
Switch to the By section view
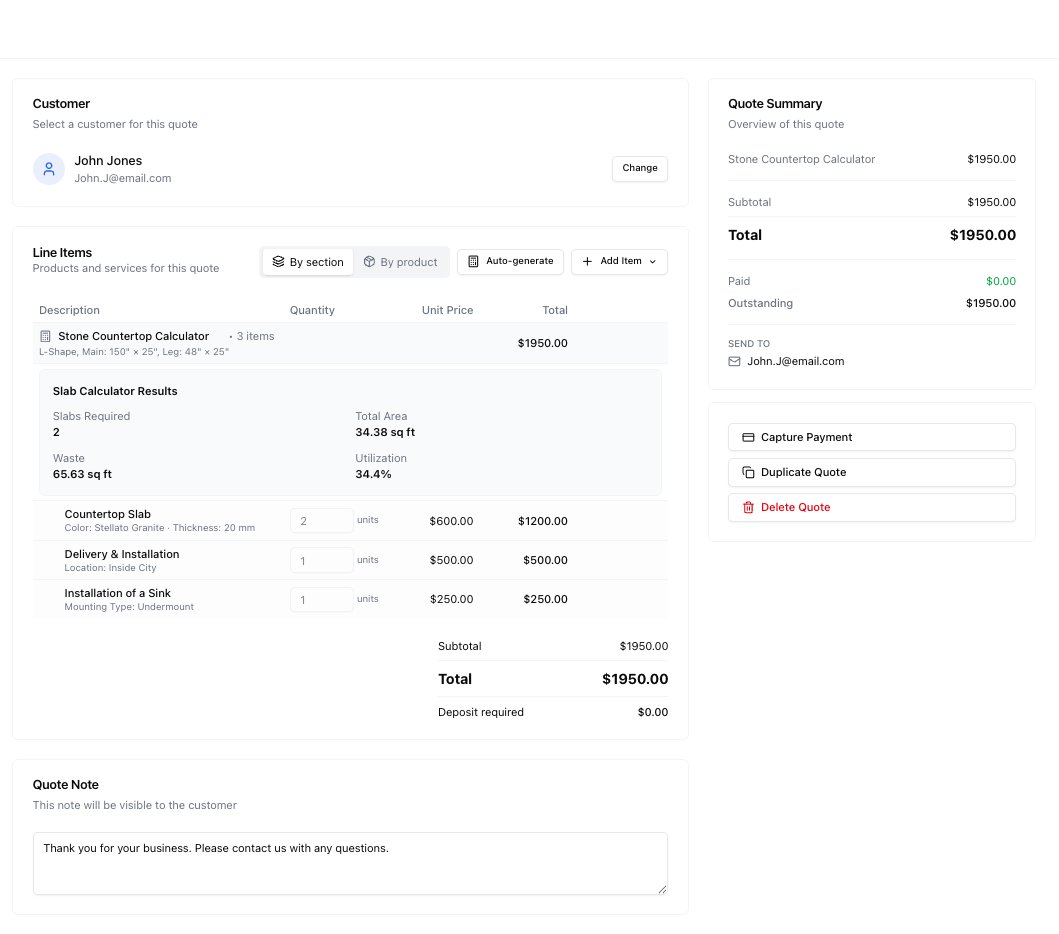[308, 261]
